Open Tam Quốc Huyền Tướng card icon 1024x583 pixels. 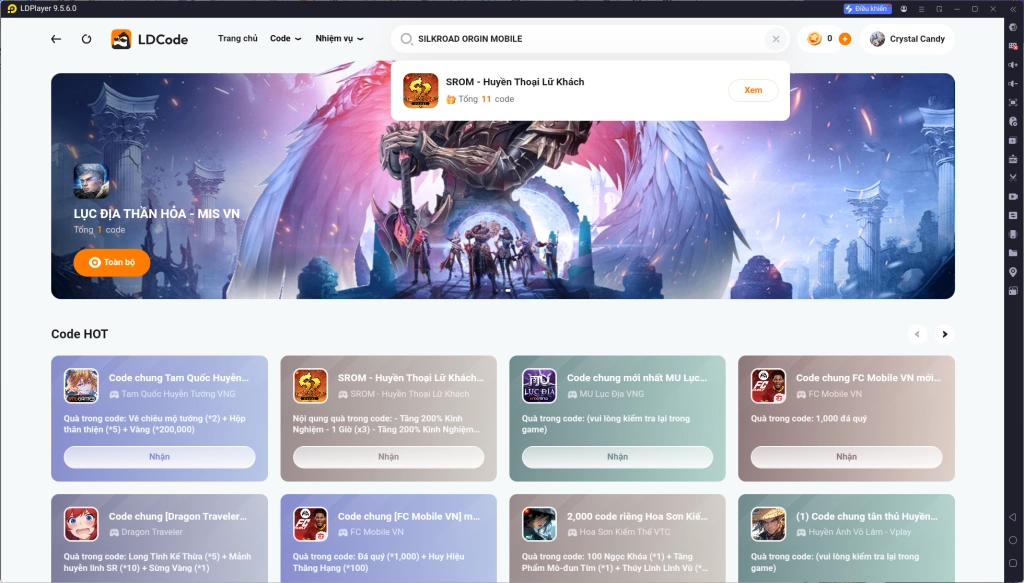coord(81,385)
